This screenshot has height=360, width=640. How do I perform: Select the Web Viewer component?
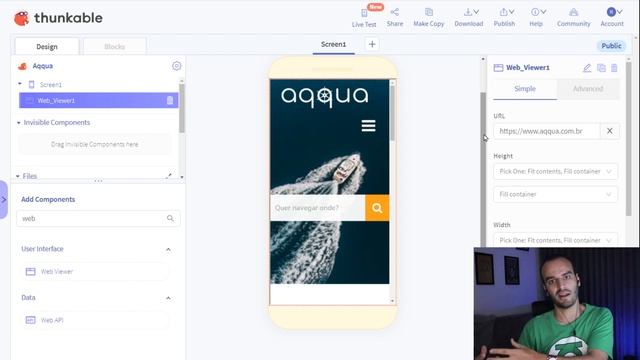[x=95, y=271]
